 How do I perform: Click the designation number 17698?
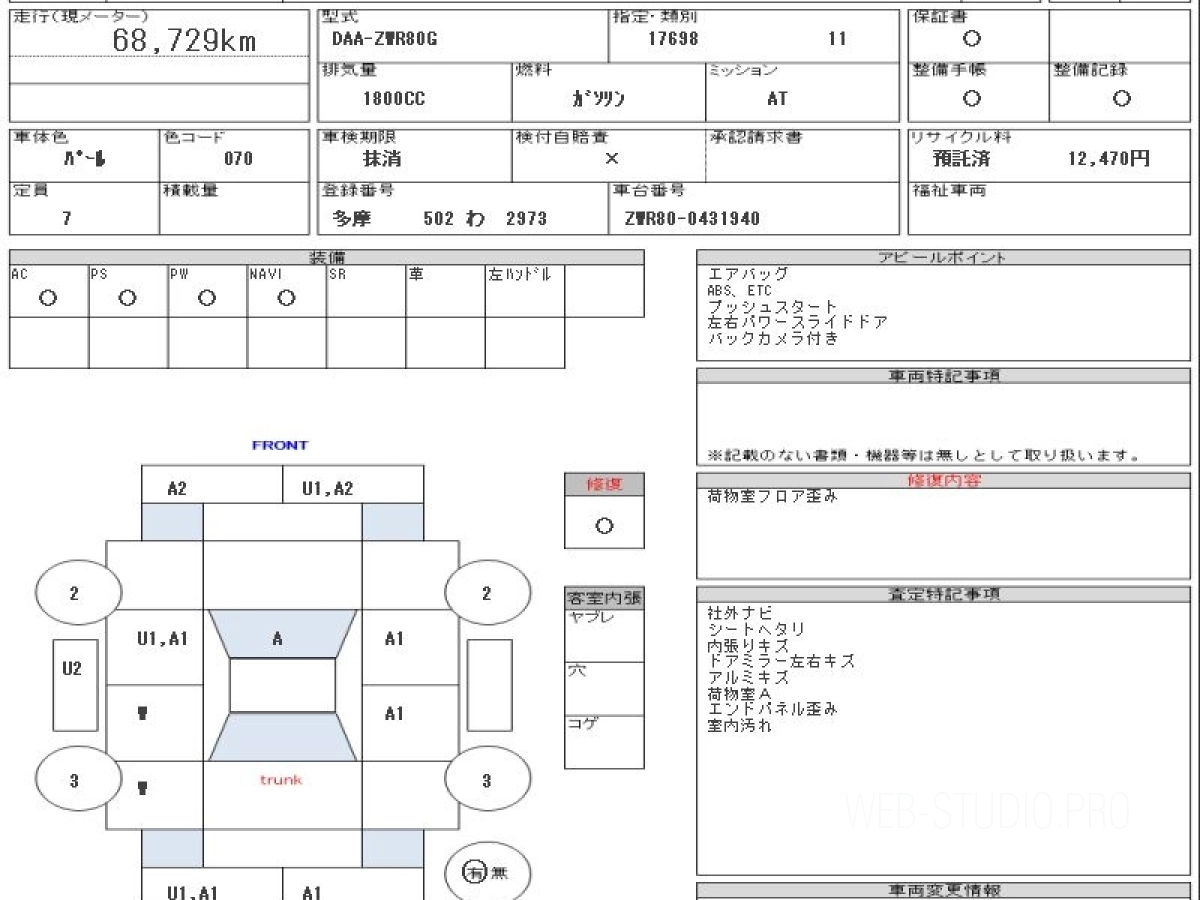pos(673,39)
